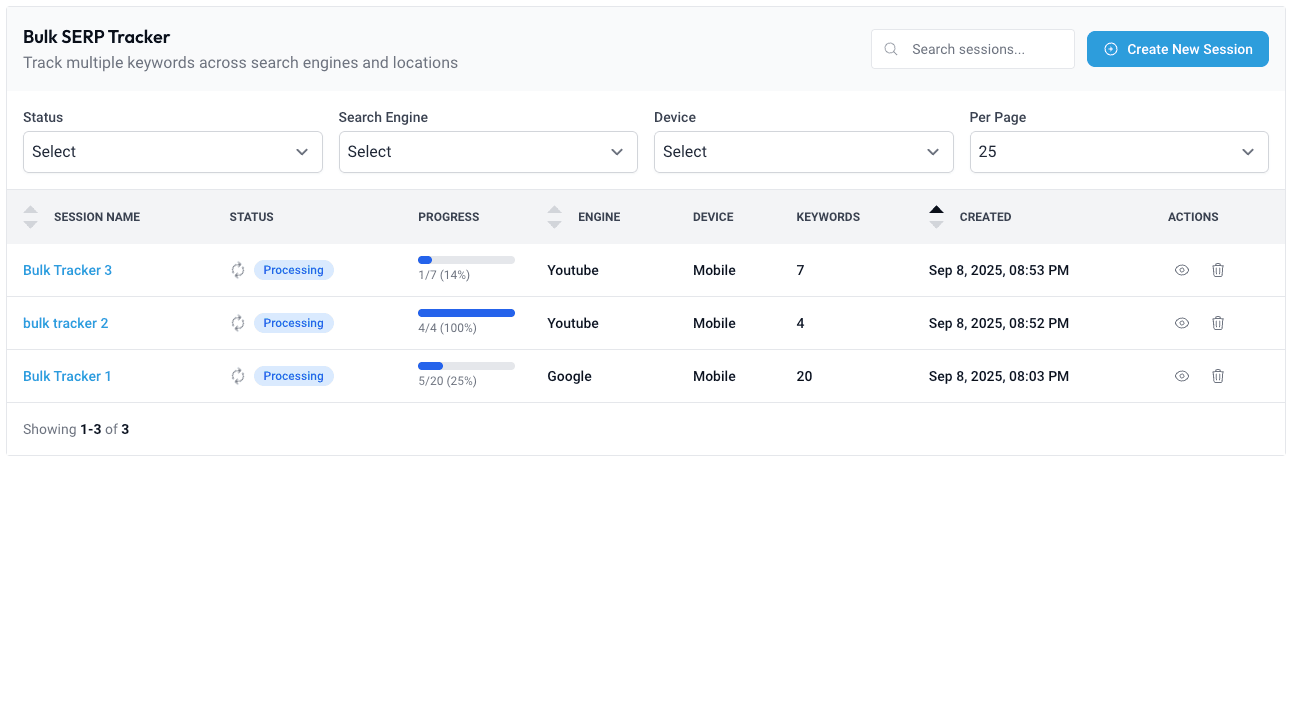Click the Processing badge for Bulk Tracker 3
1292x723 pixels.
point(294,270)
